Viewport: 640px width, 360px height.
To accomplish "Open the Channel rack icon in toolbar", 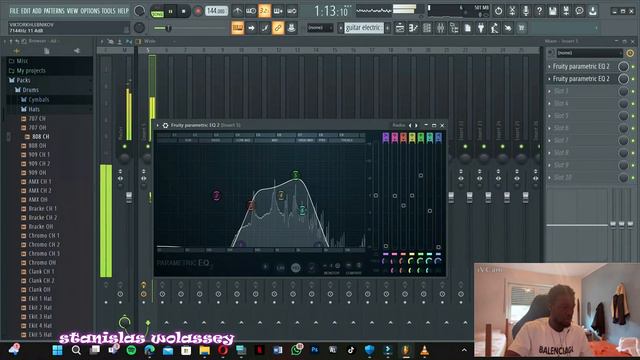I will (x=427, y=28).
